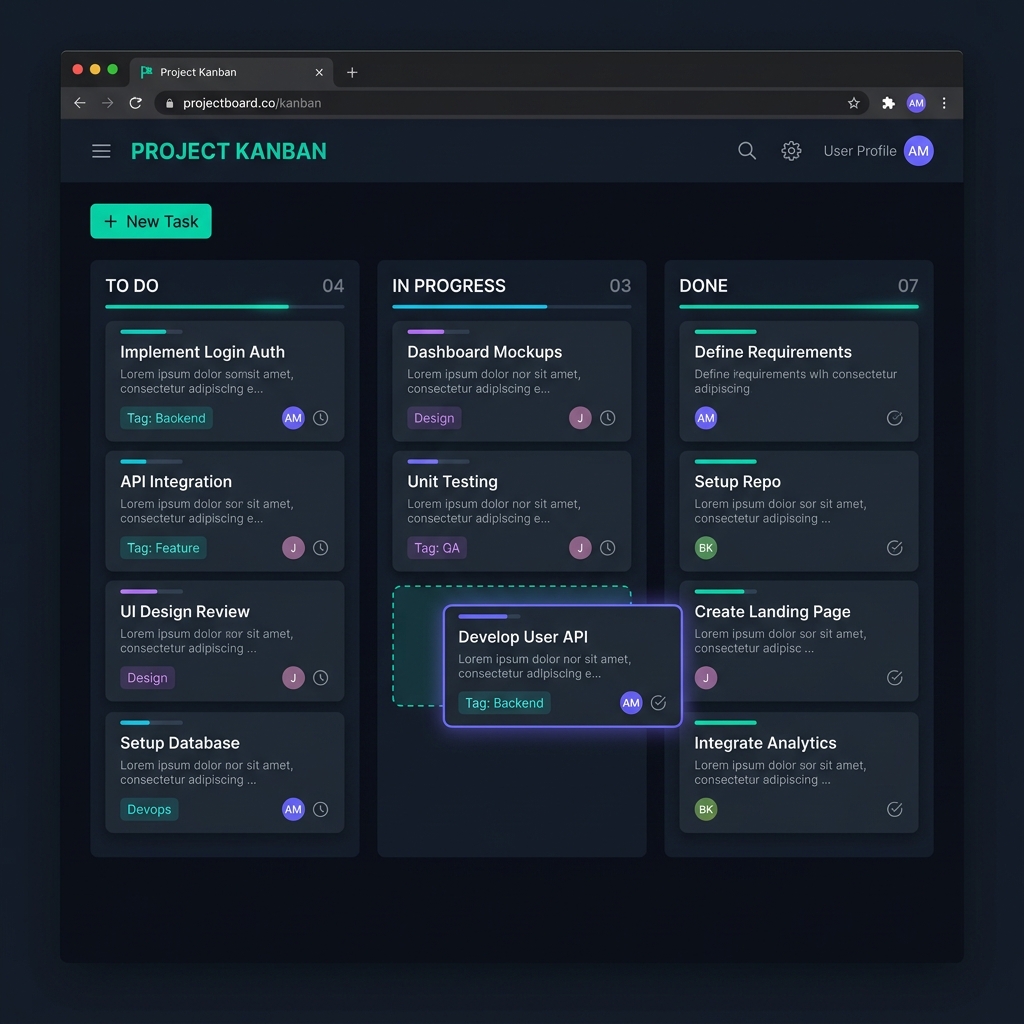
Task: Select the Project Kanban browser tab
Action: click(x=231, y=72)
